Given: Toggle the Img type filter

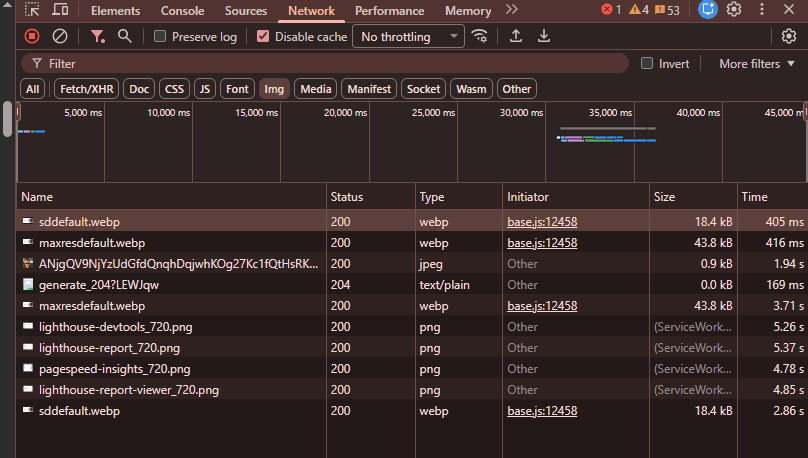Looking at the screenshot, I should 274,89.
